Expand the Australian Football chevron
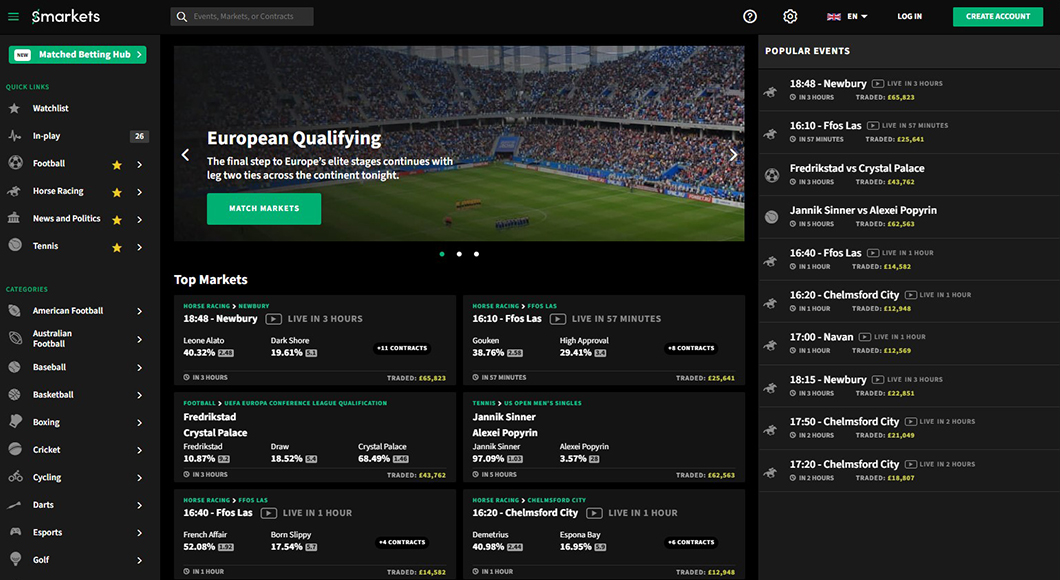 [x=139, y=339]
